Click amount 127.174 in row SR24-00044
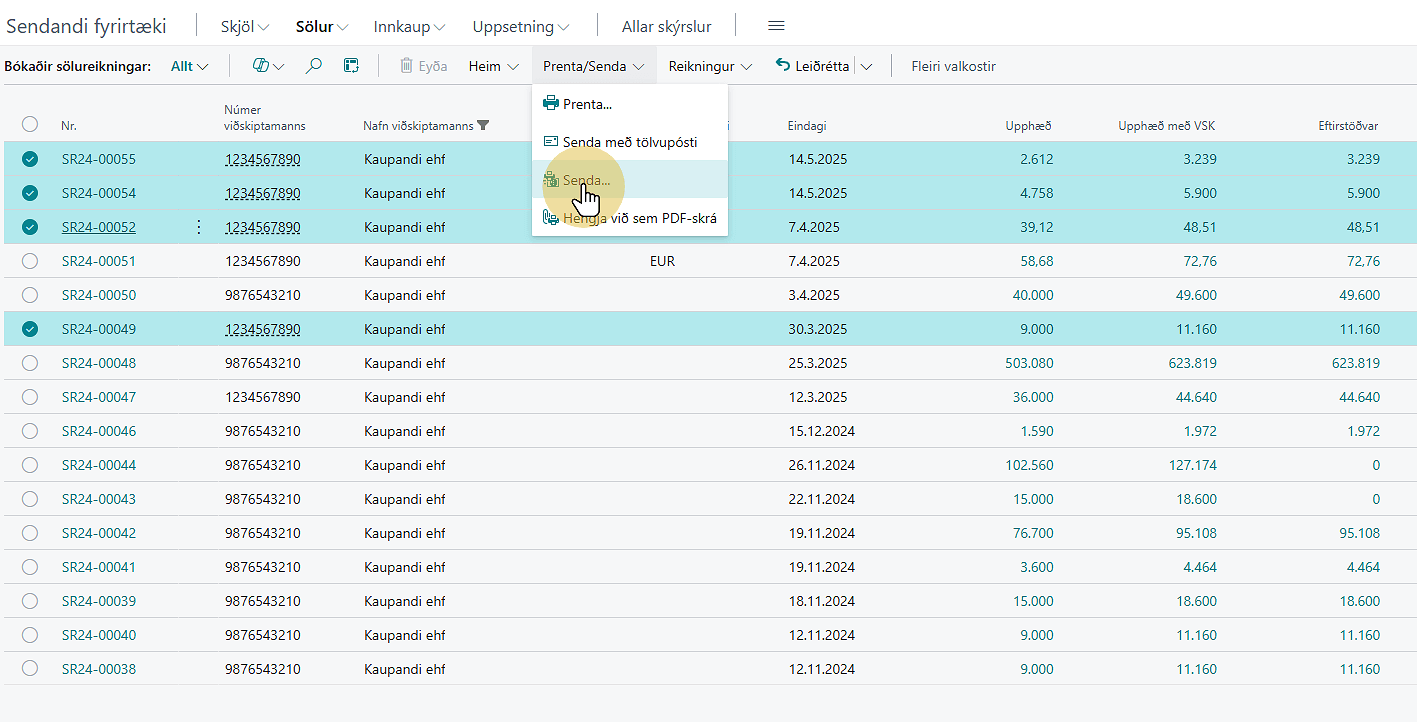The width and height of the screenshot is (1417, 722). (x=1192, y=465)
